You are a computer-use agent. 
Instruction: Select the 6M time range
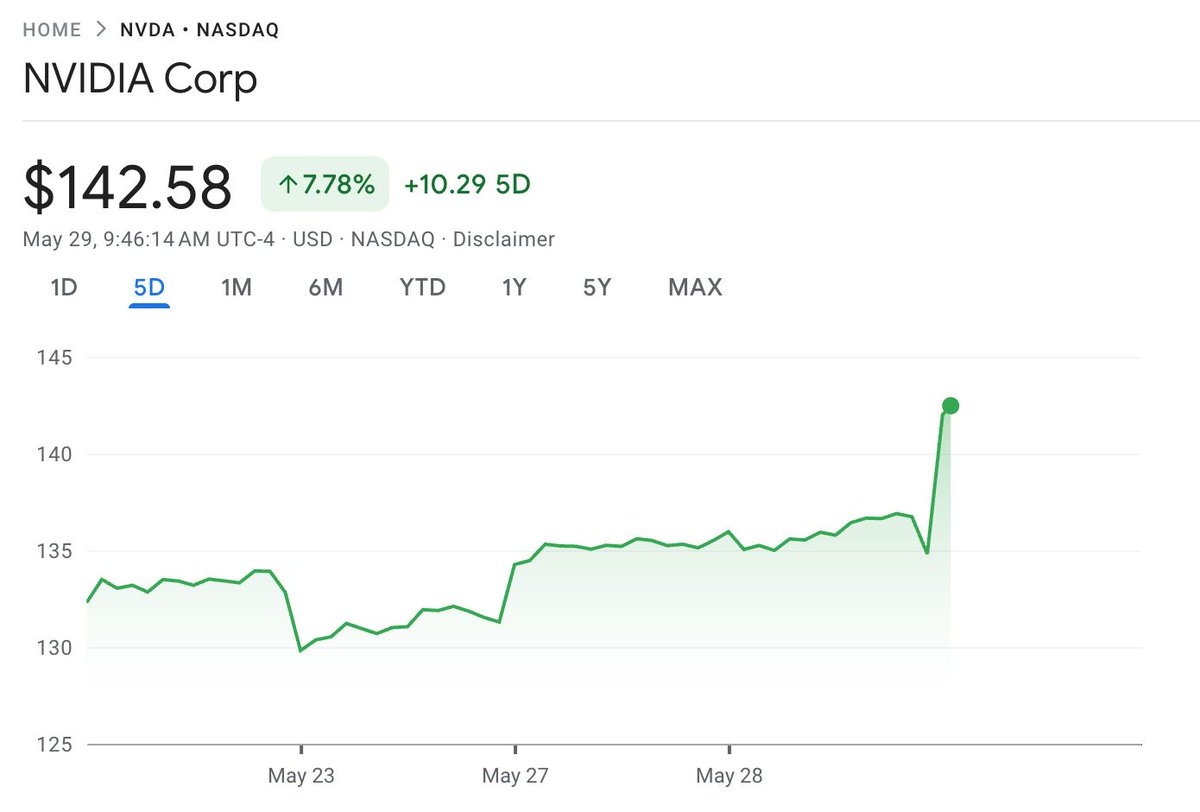[x=324, y=287]
